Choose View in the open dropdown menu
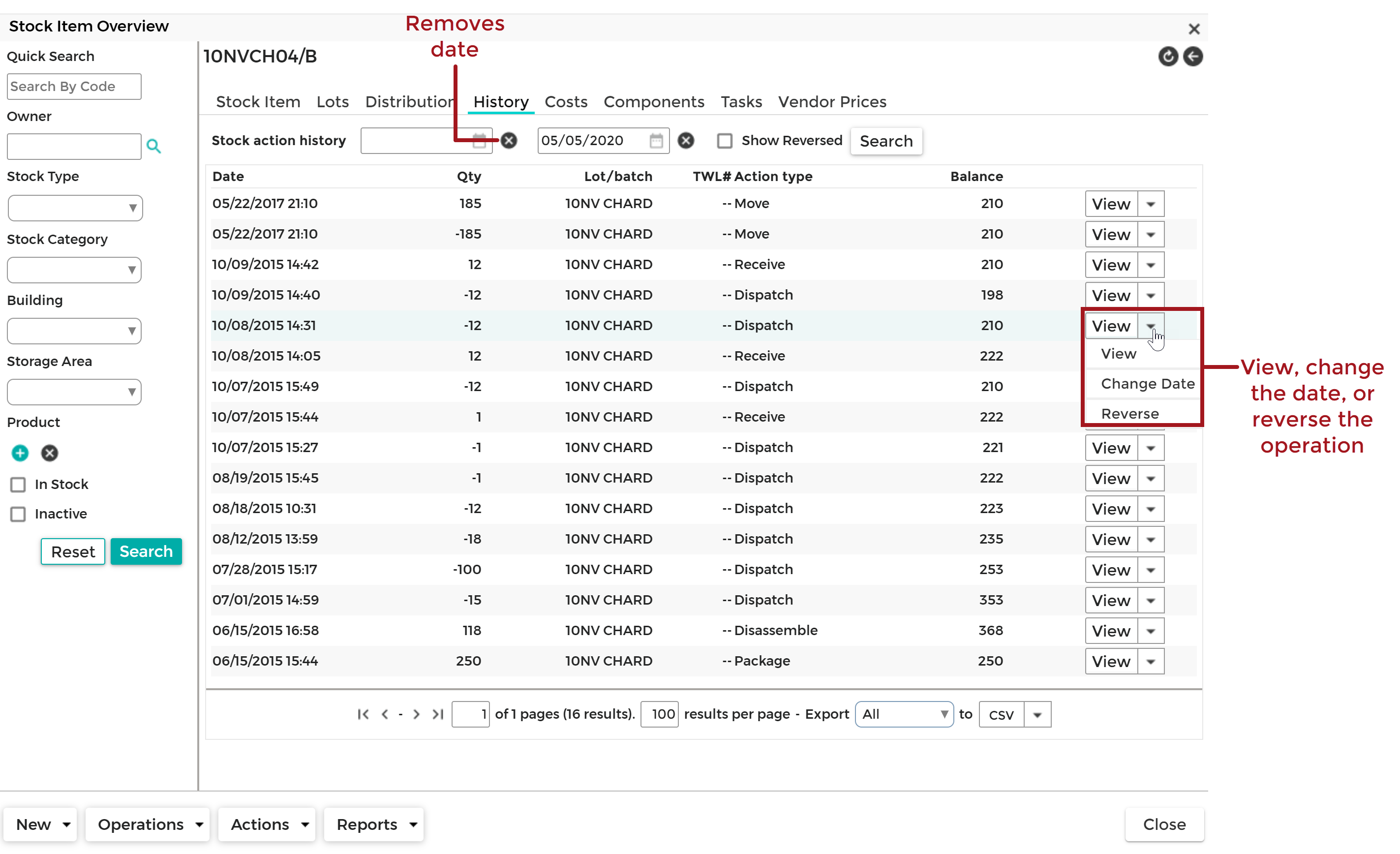1400x854 pixels. (x=1142, y=354)
